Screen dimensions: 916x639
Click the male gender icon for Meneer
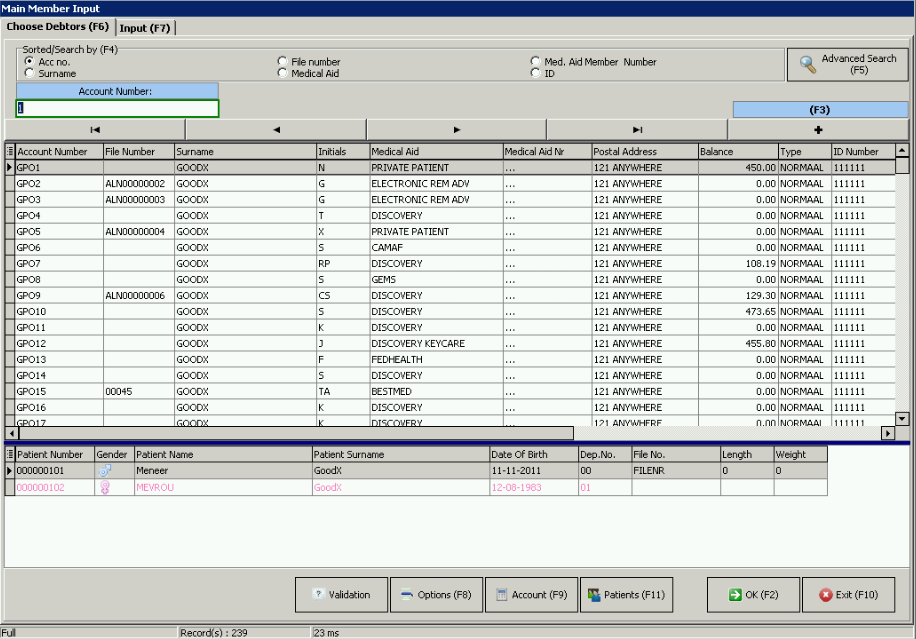pos(105,470)
